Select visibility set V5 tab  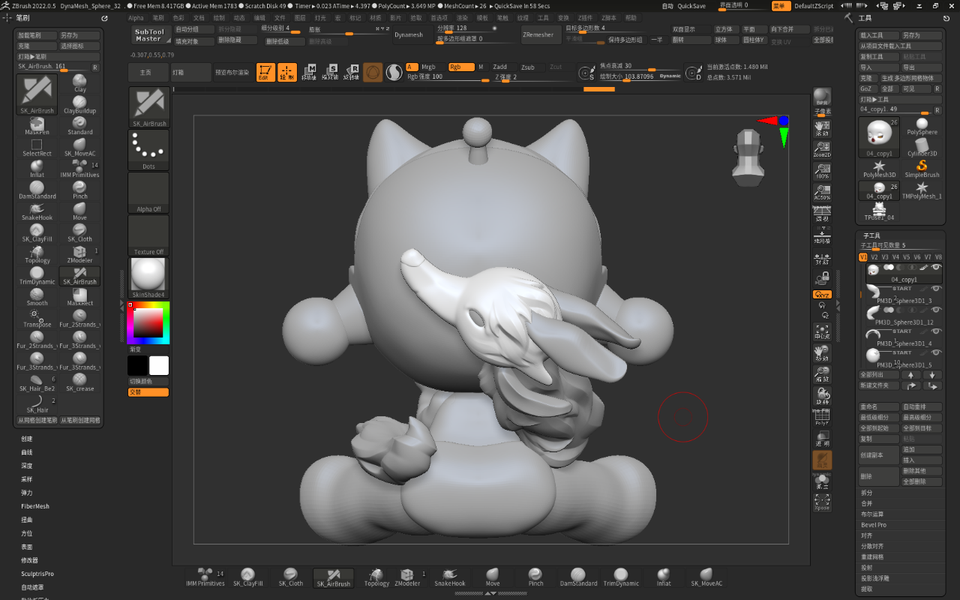906,257
